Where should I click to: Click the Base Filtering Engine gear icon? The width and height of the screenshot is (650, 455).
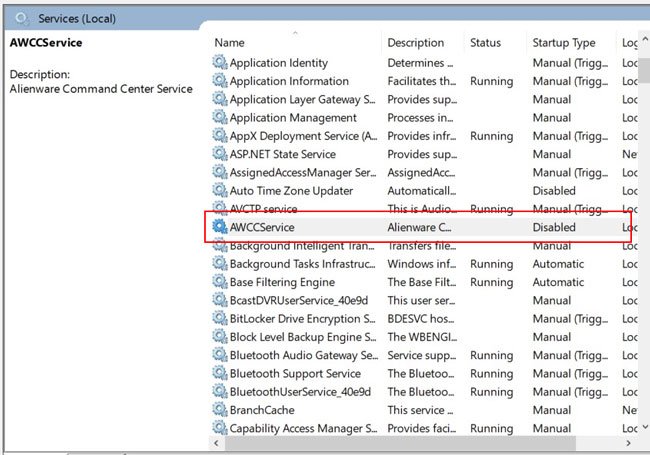pos(220,282)
